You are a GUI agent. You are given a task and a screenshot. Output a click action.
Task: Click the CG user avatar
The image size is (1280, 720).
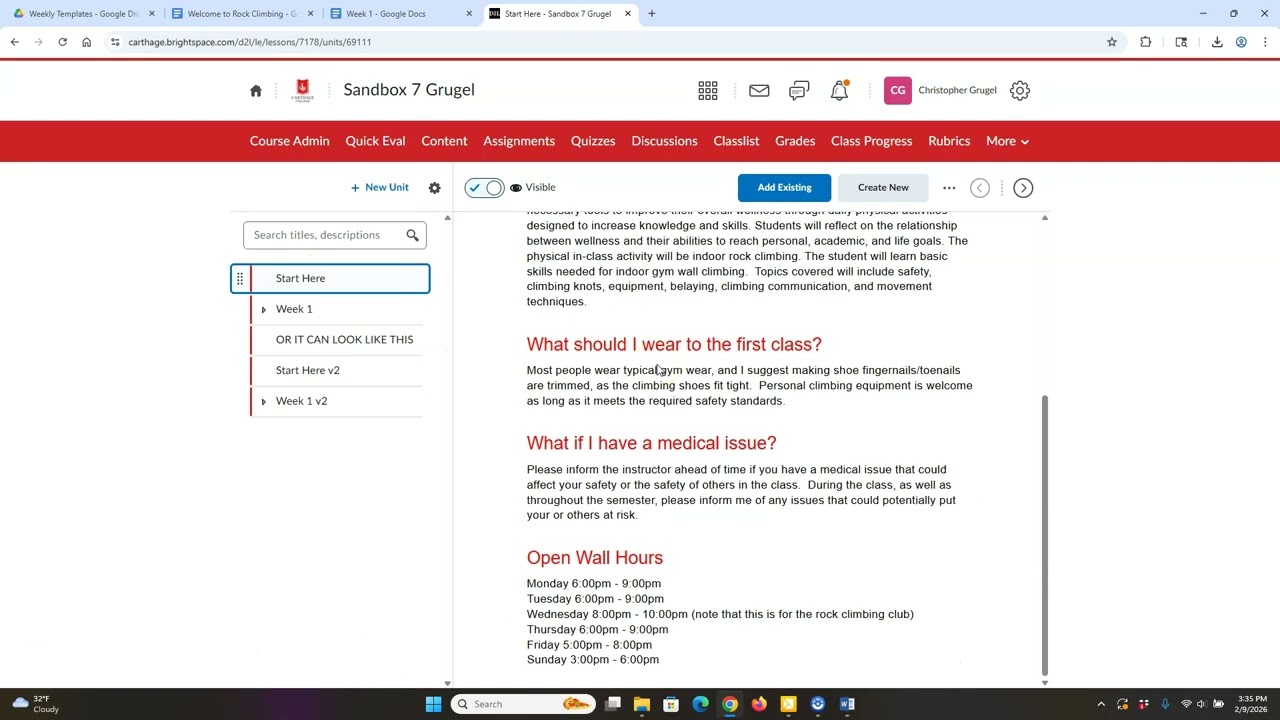(898, 90)
